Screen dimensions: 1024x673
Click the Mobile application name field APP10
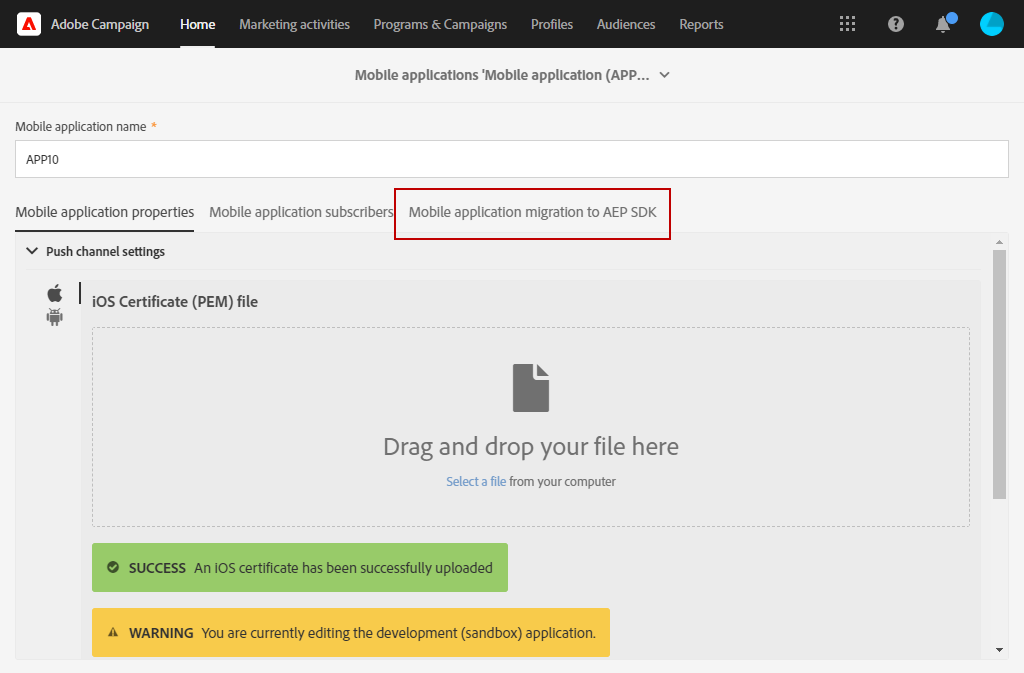512,159
